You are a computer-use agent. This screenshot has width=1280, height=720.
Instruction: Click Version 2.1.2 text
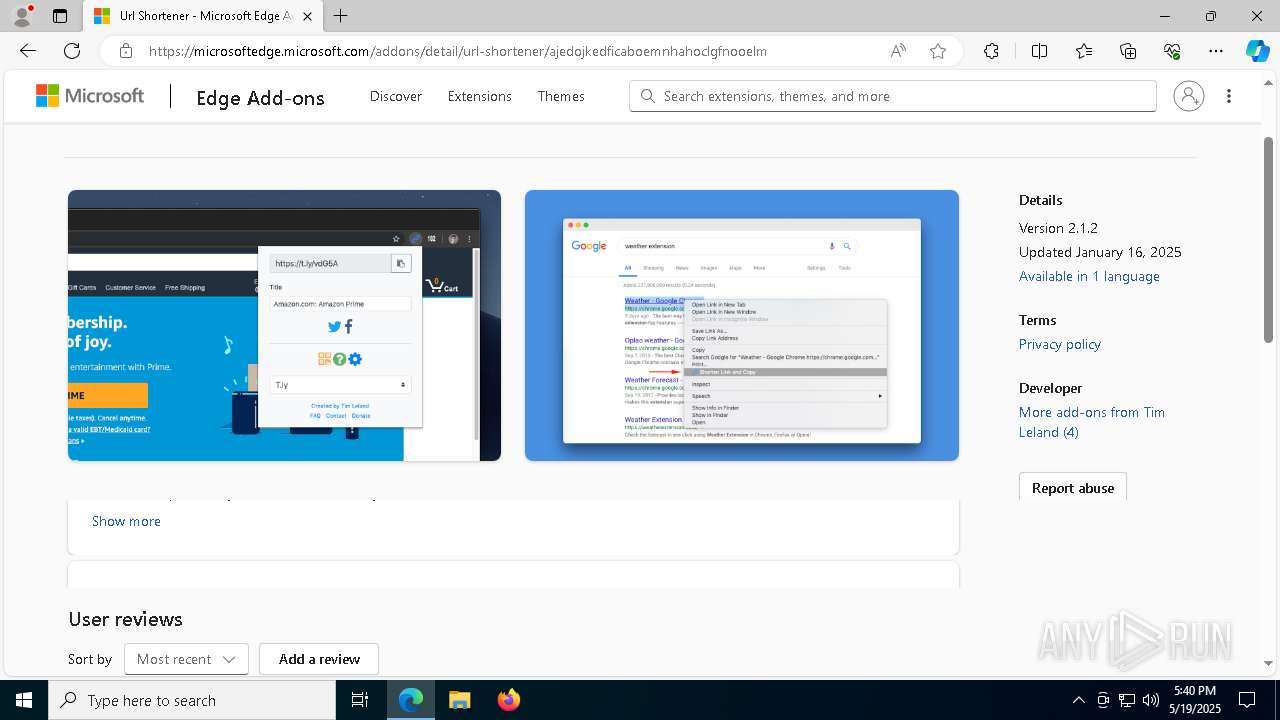click(x=1058, y=228)
